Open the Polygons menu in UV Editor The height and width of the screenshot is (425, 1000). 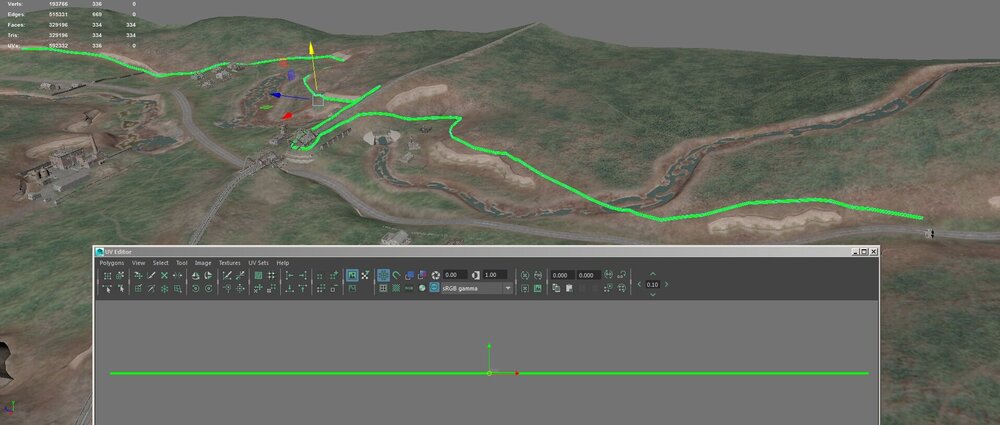(113, 263)
